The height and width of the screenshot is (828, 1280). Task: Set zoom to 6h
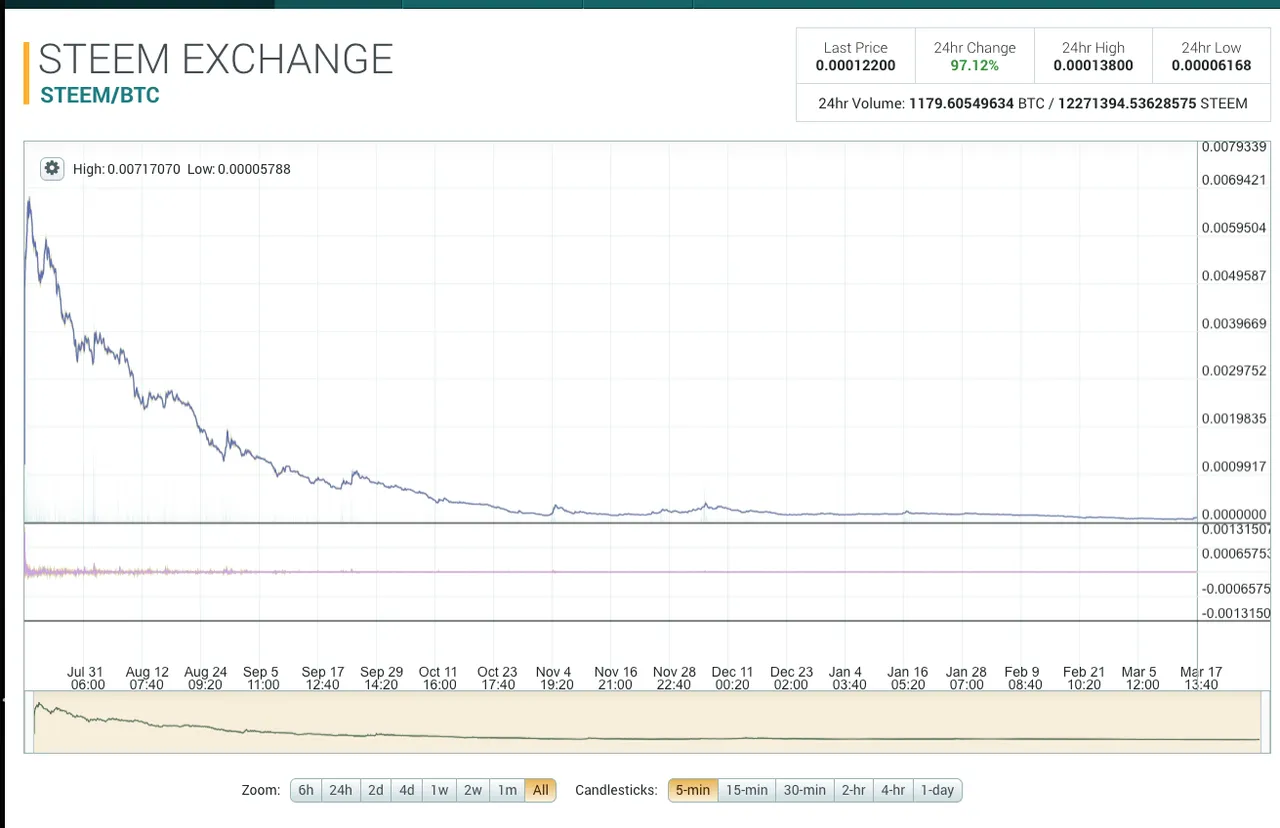[306, 790]
